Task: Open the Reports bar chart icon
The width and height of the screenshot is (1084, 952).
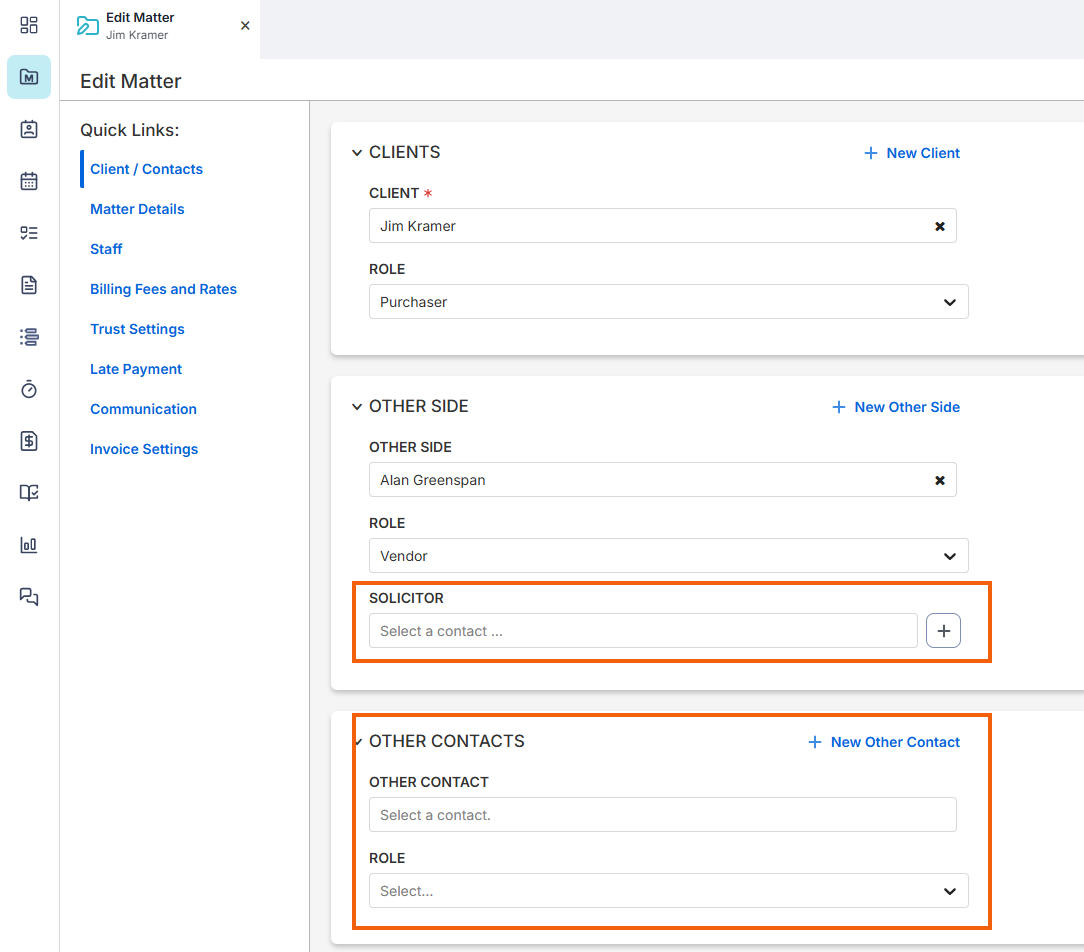Action: (x=29, y=545)
